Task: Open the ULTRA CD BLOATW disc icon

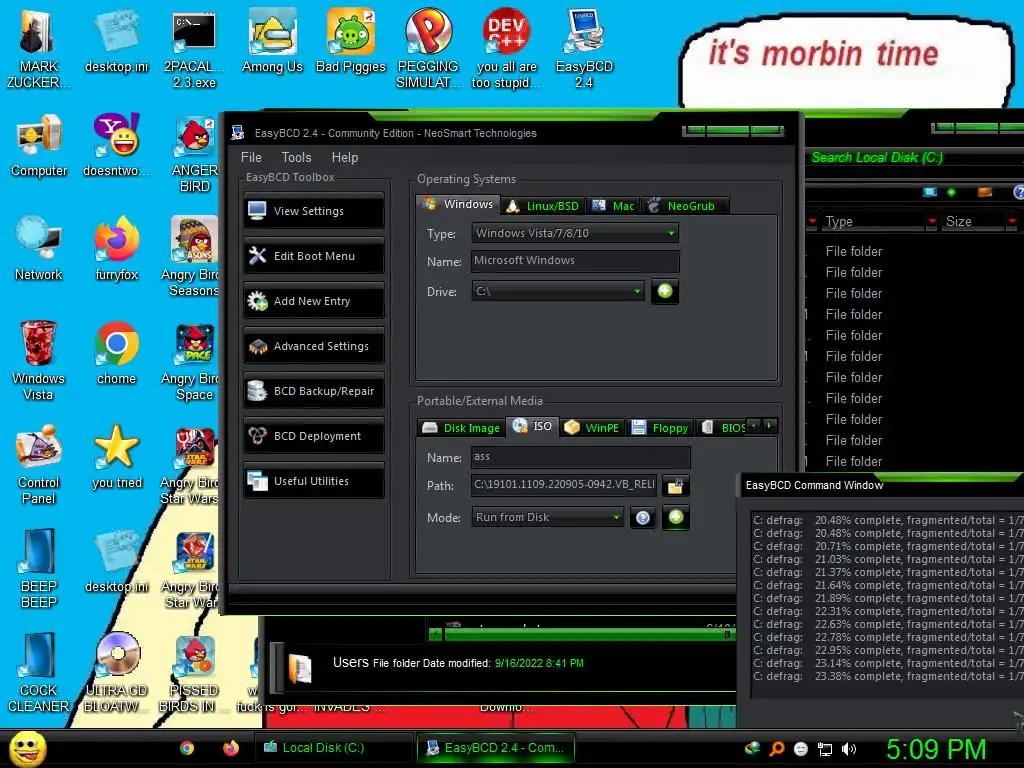Action: click(x=116, y=673)
